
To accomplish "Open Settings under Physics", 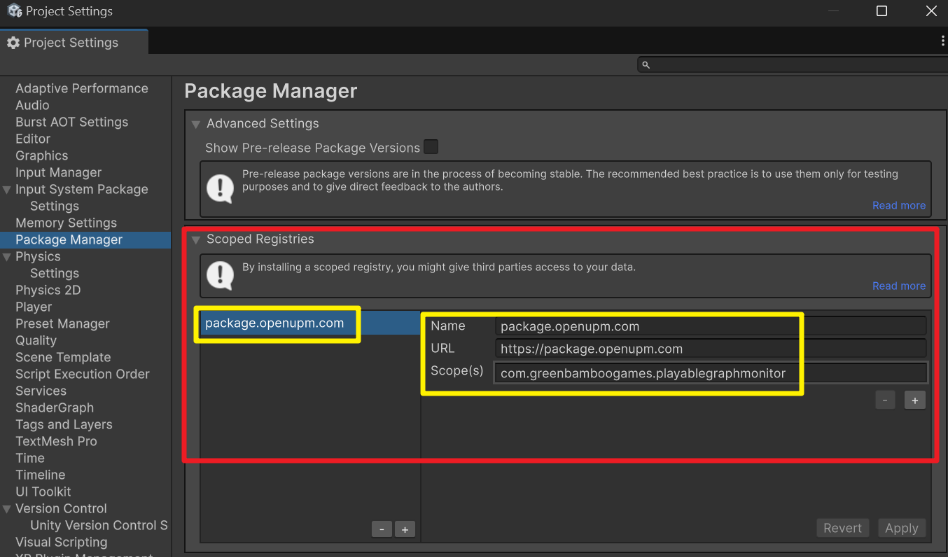I will coord(54,273).
